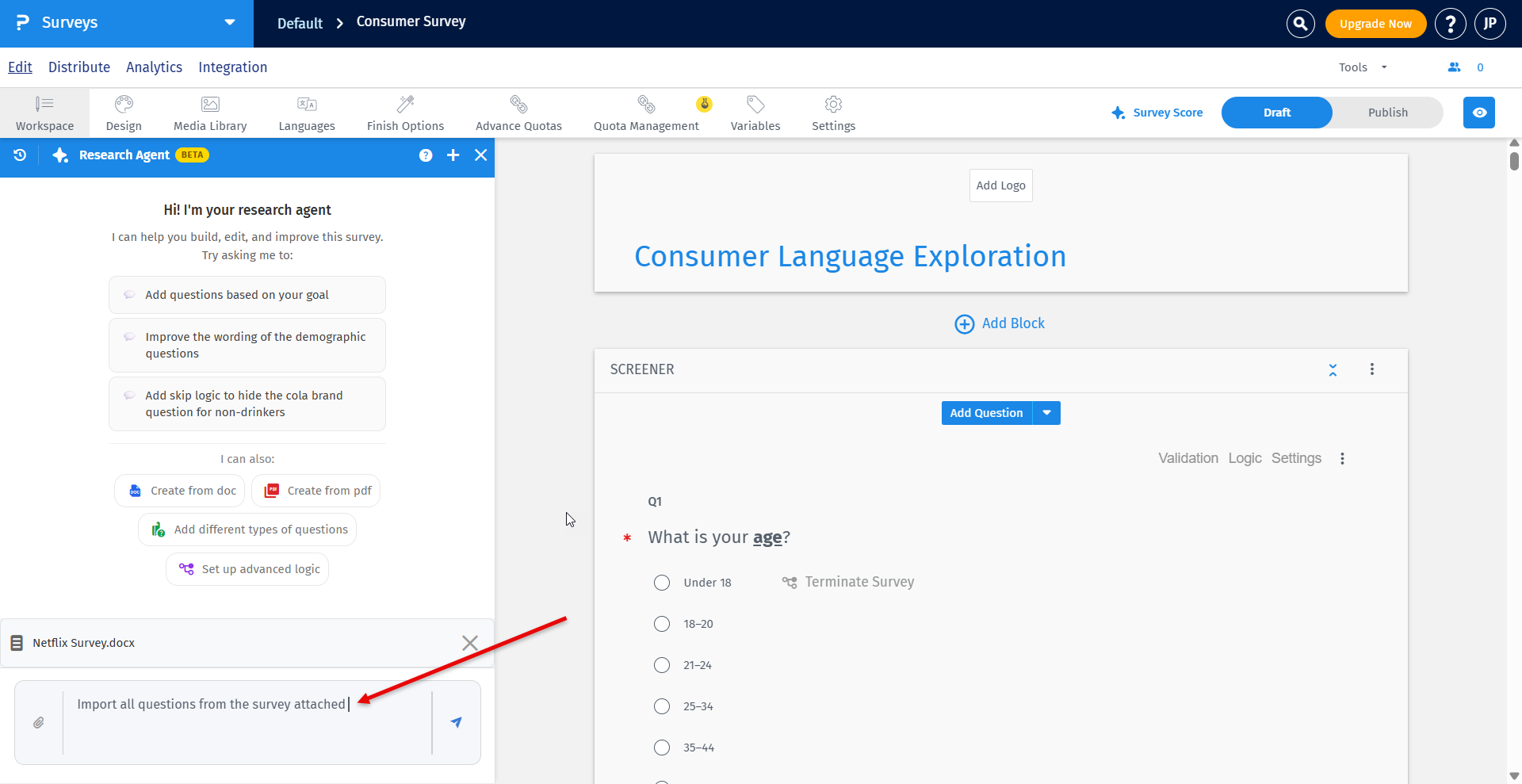
Task: Select the 35–44 radio option
Action: point(662,748)
